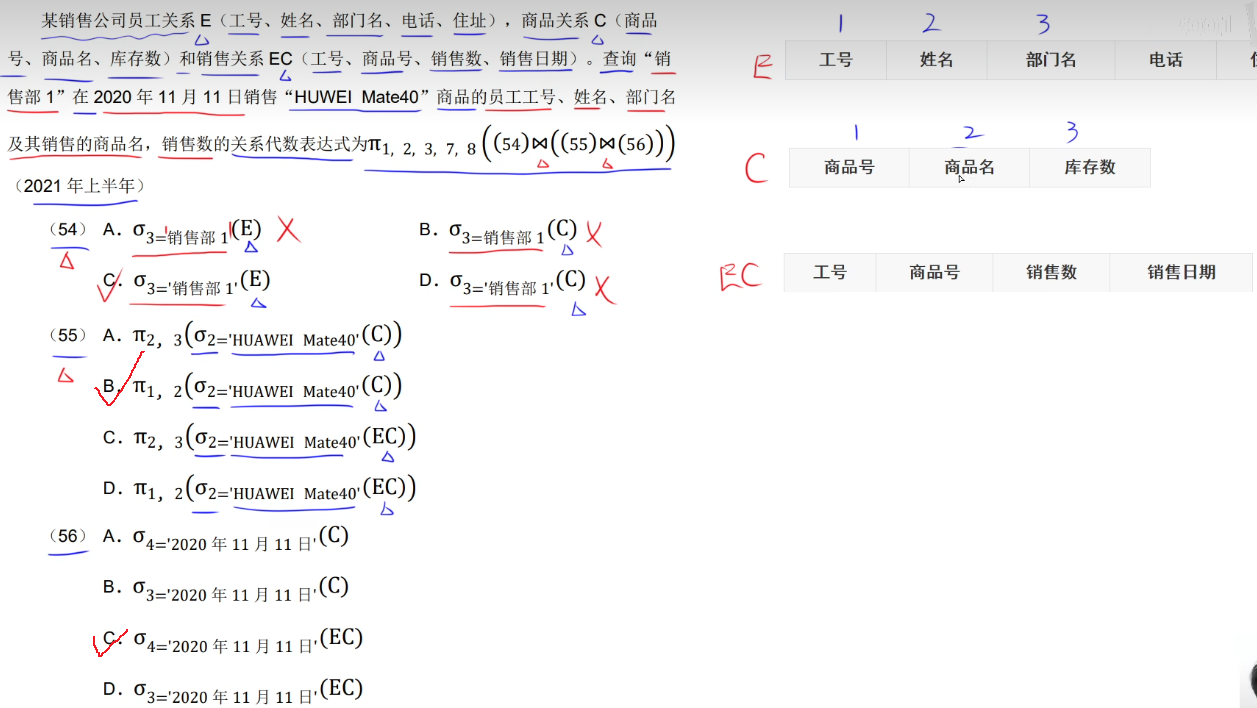Screen dimensions: 1257x708
Task: Click the 库存数 header cell in table C
Action: click(x=1090, y=168)
